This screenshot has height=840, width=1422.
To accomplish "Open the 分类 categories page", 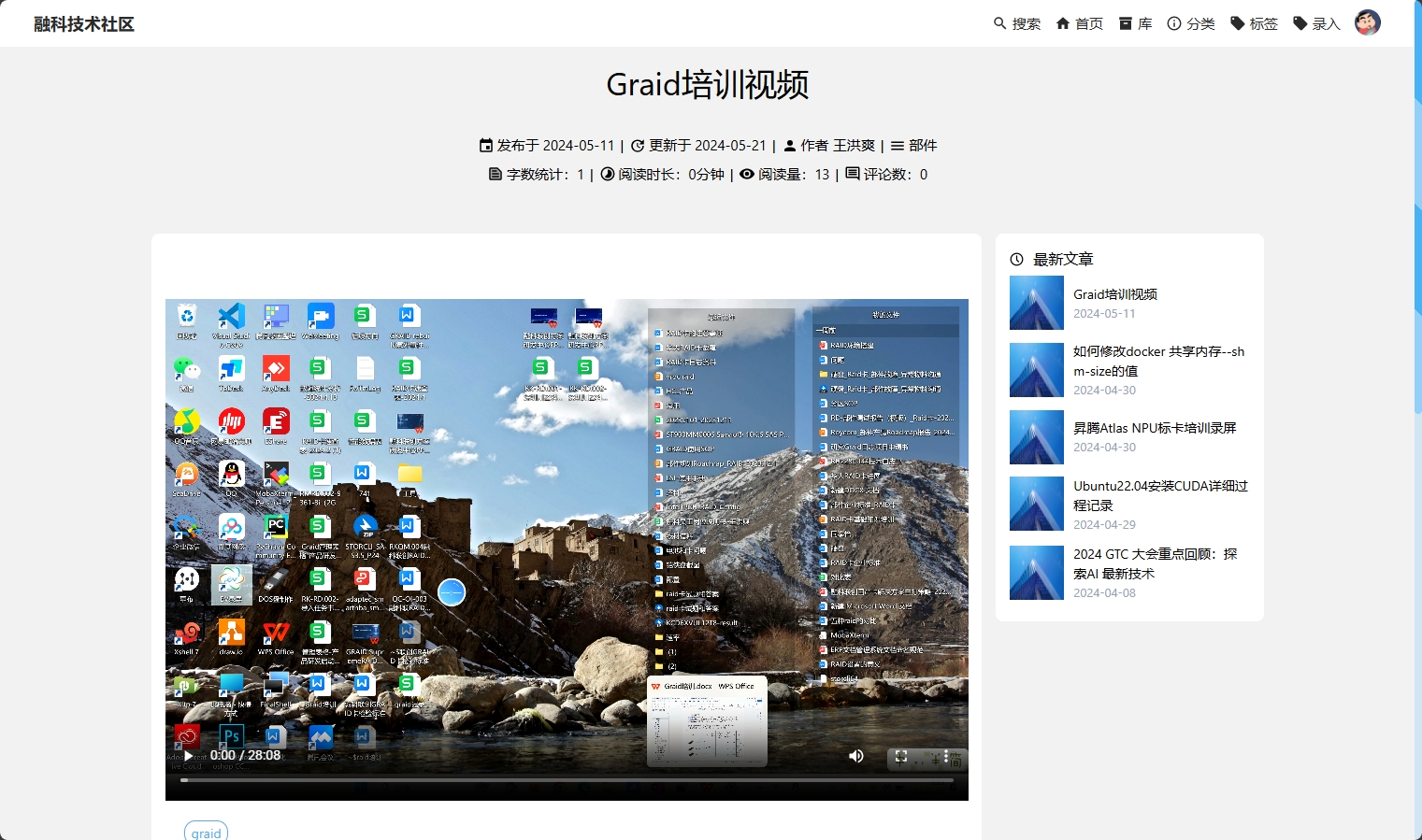I will point(1191,23).
